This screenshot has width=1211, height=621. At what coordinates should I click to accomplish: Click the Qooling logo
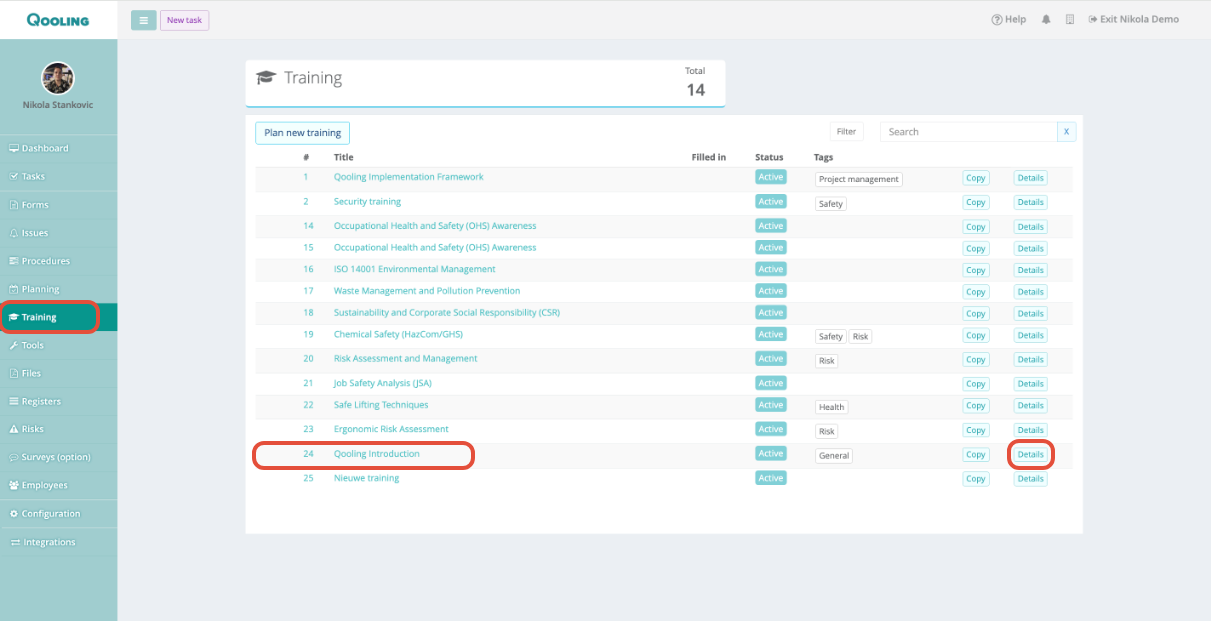58,19
